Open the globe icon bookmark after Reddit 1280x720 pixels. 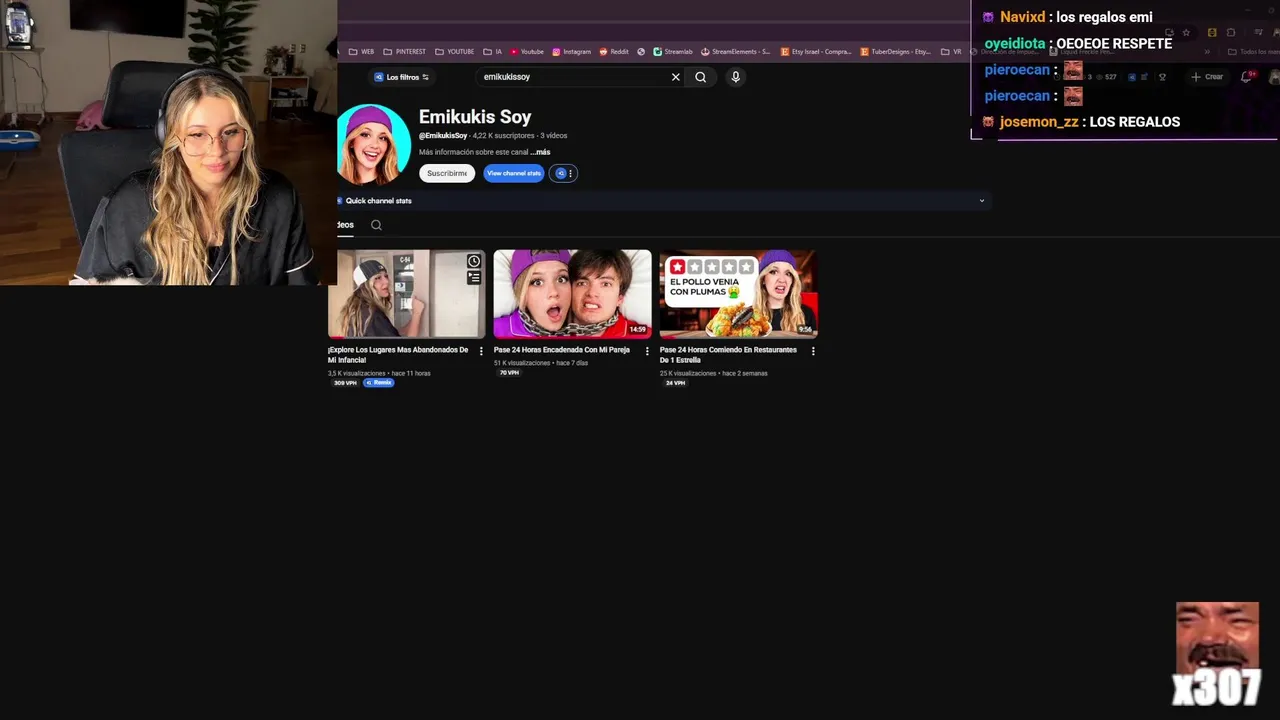click(641, 52)
